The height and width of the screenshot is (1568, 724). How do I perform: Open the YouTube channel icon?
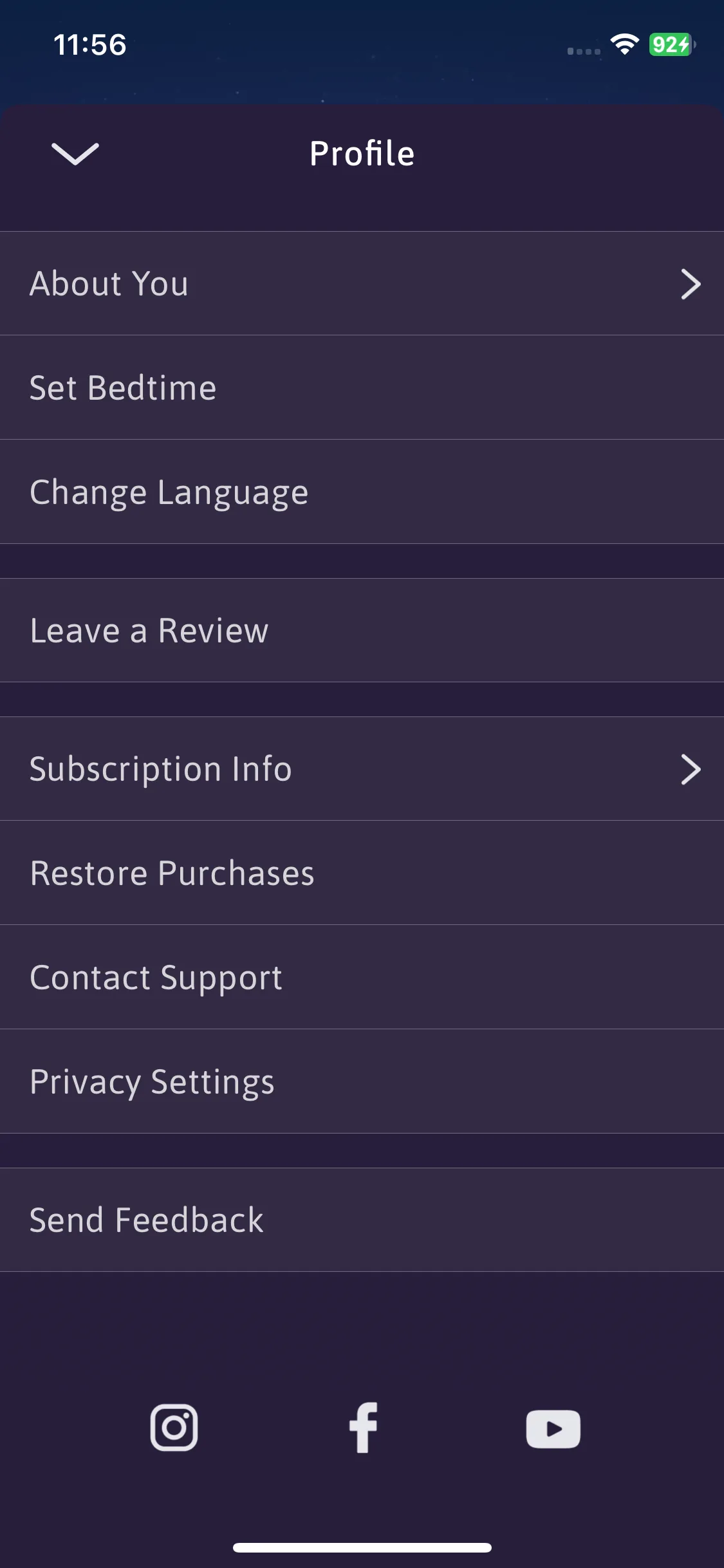(553, 1429)
